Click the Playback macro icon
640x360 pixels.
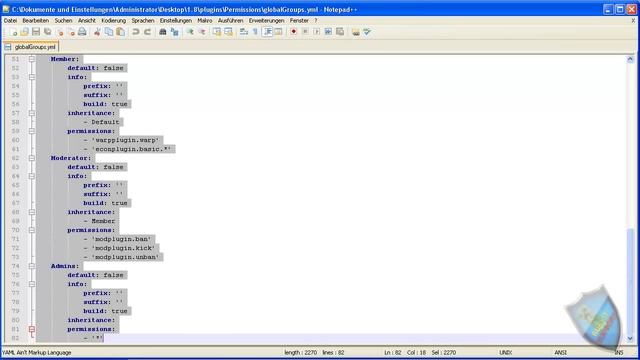pos(316,32)
